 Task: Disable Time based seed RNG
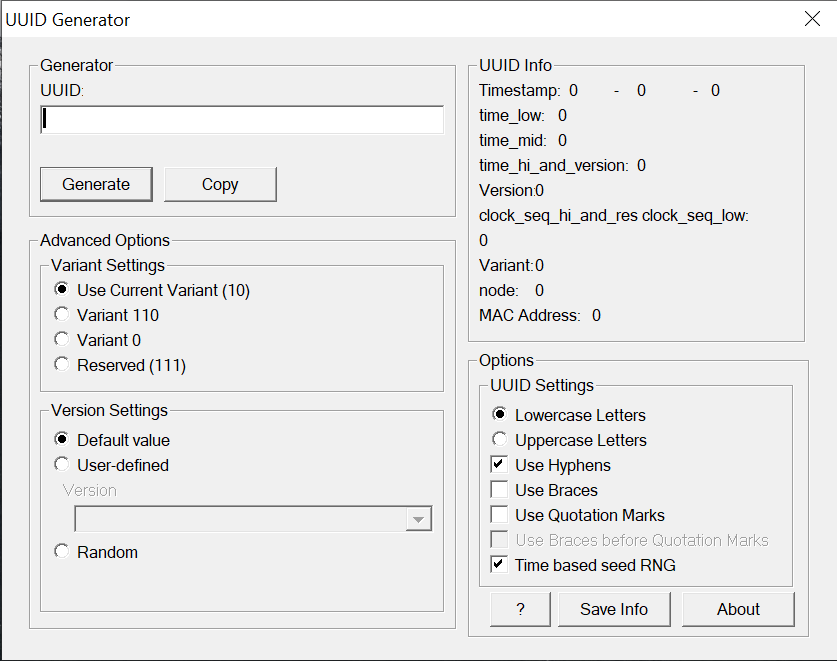click(x=499, y=565)
